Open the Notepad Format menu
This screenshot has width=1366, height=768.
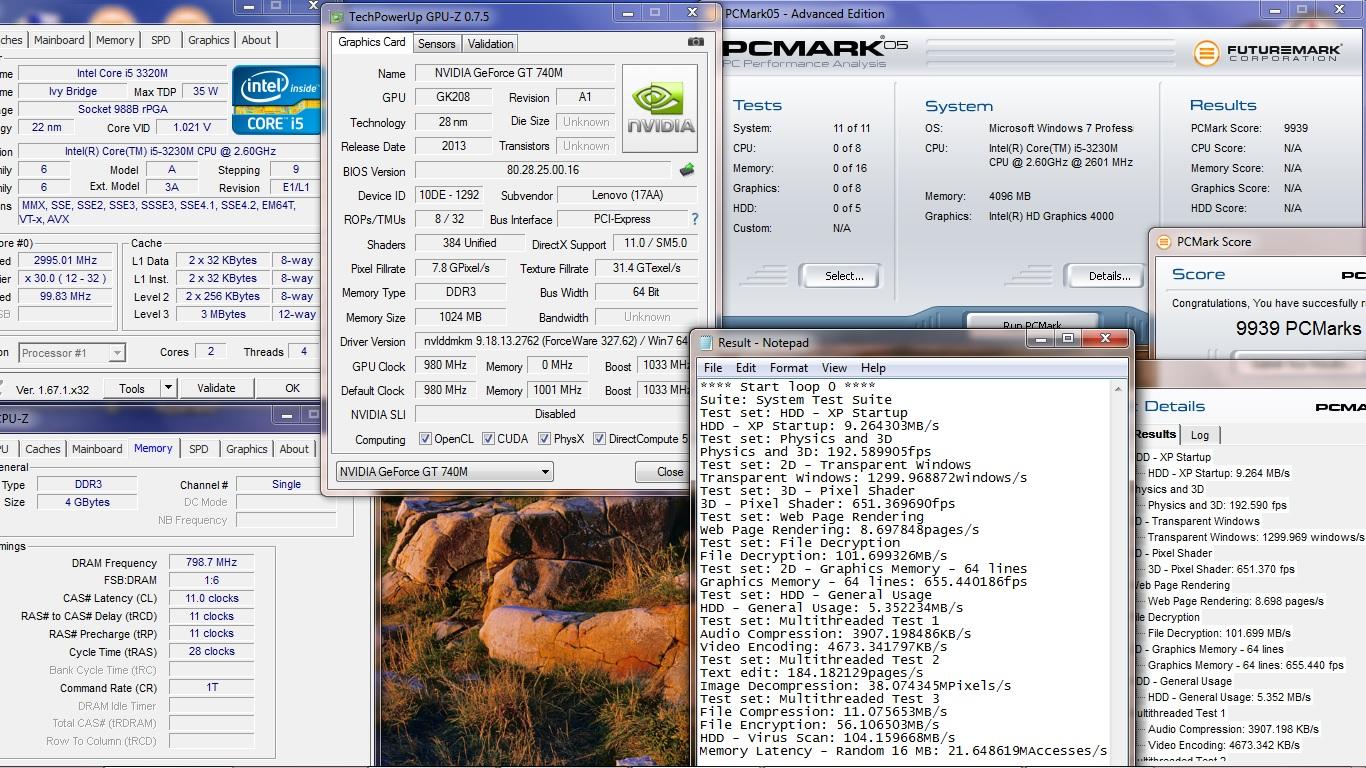click(789, 368)
